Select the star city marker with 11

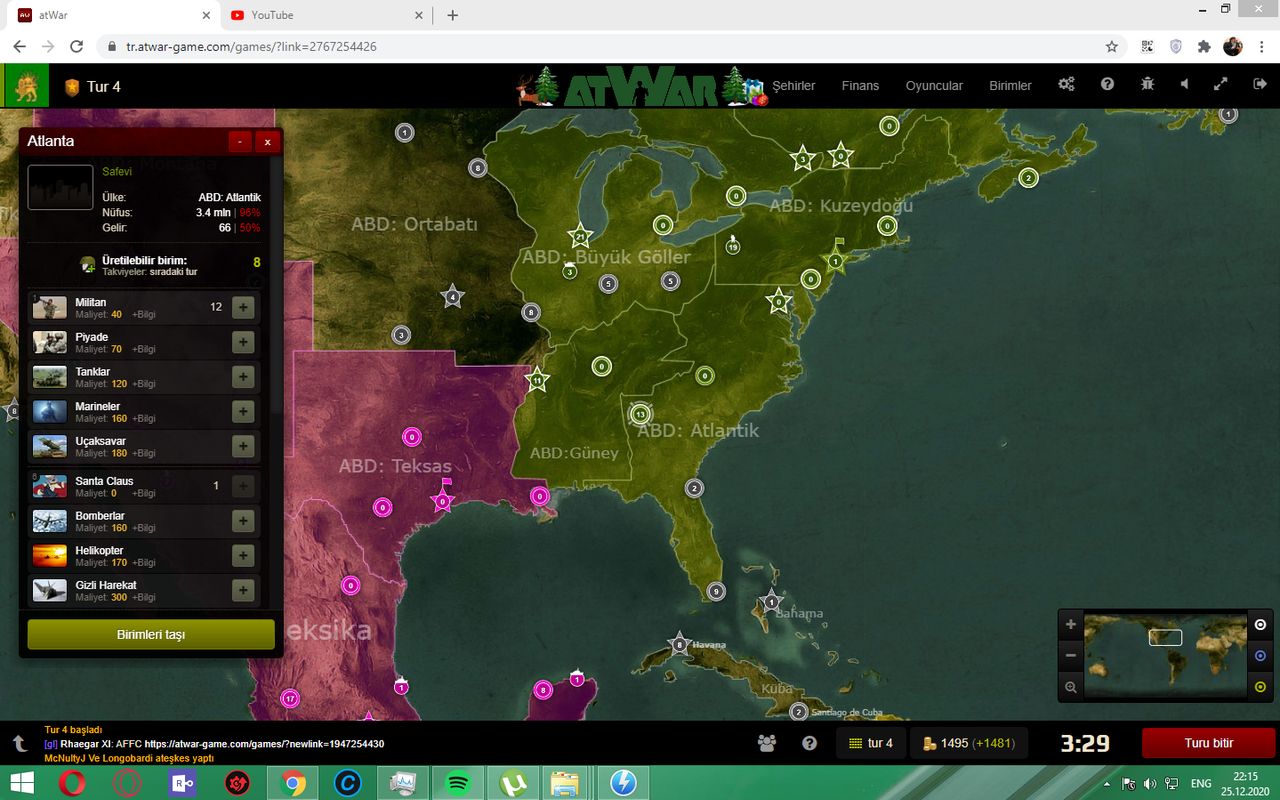coord(537,380)
